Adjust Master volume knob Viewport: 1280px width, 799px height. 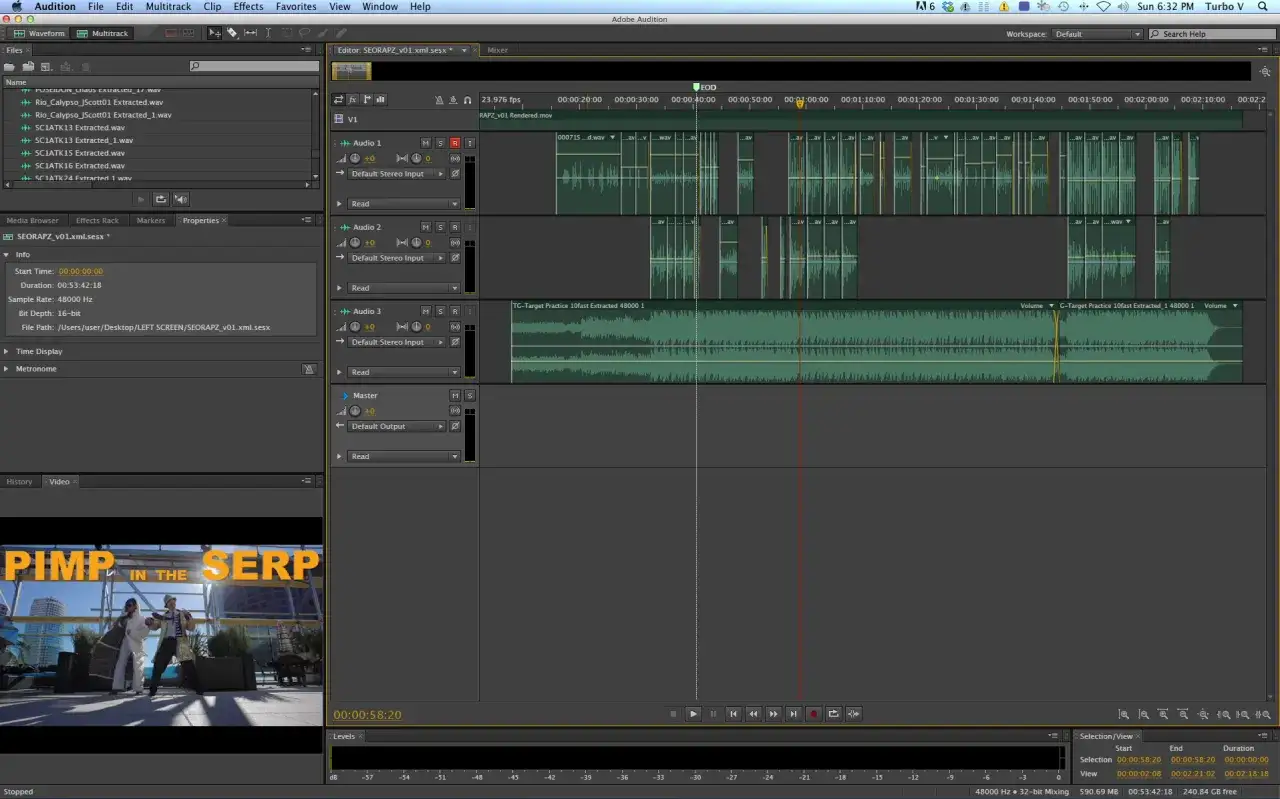(x=354, y=411)
